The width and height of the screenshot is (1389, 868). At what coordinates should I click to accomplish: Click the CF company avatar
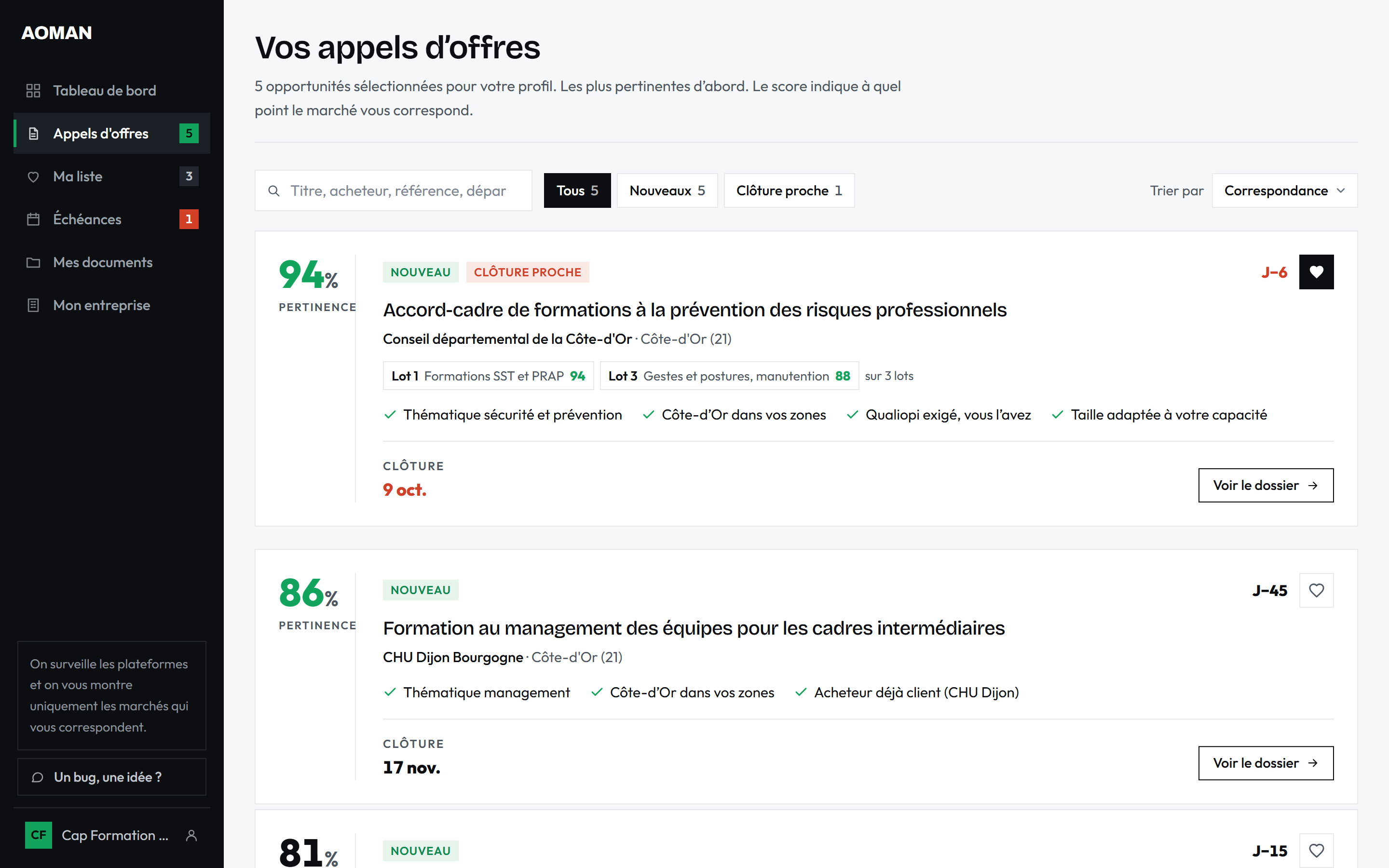39,835
